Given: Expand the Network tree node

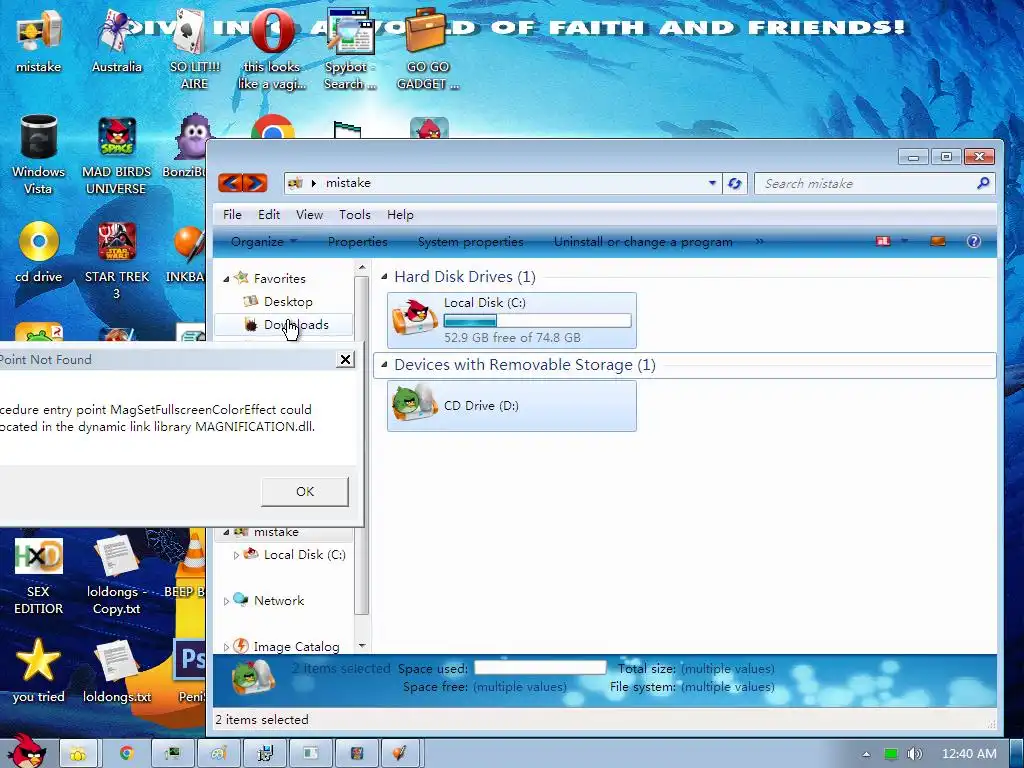Looking at the screenshot, I should (226, 601).
